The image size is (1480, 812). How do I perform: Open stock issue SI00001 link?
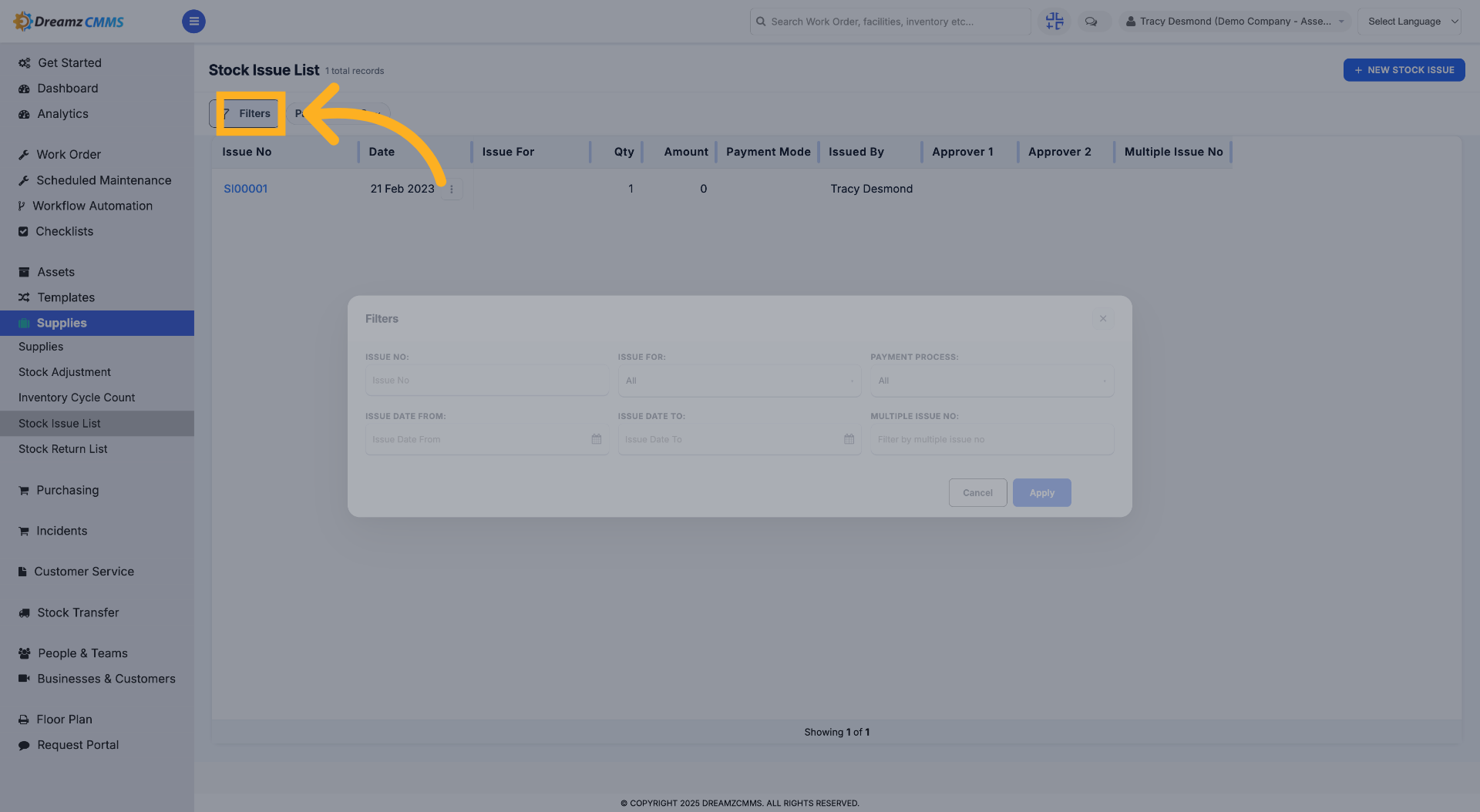pos(245,189)
